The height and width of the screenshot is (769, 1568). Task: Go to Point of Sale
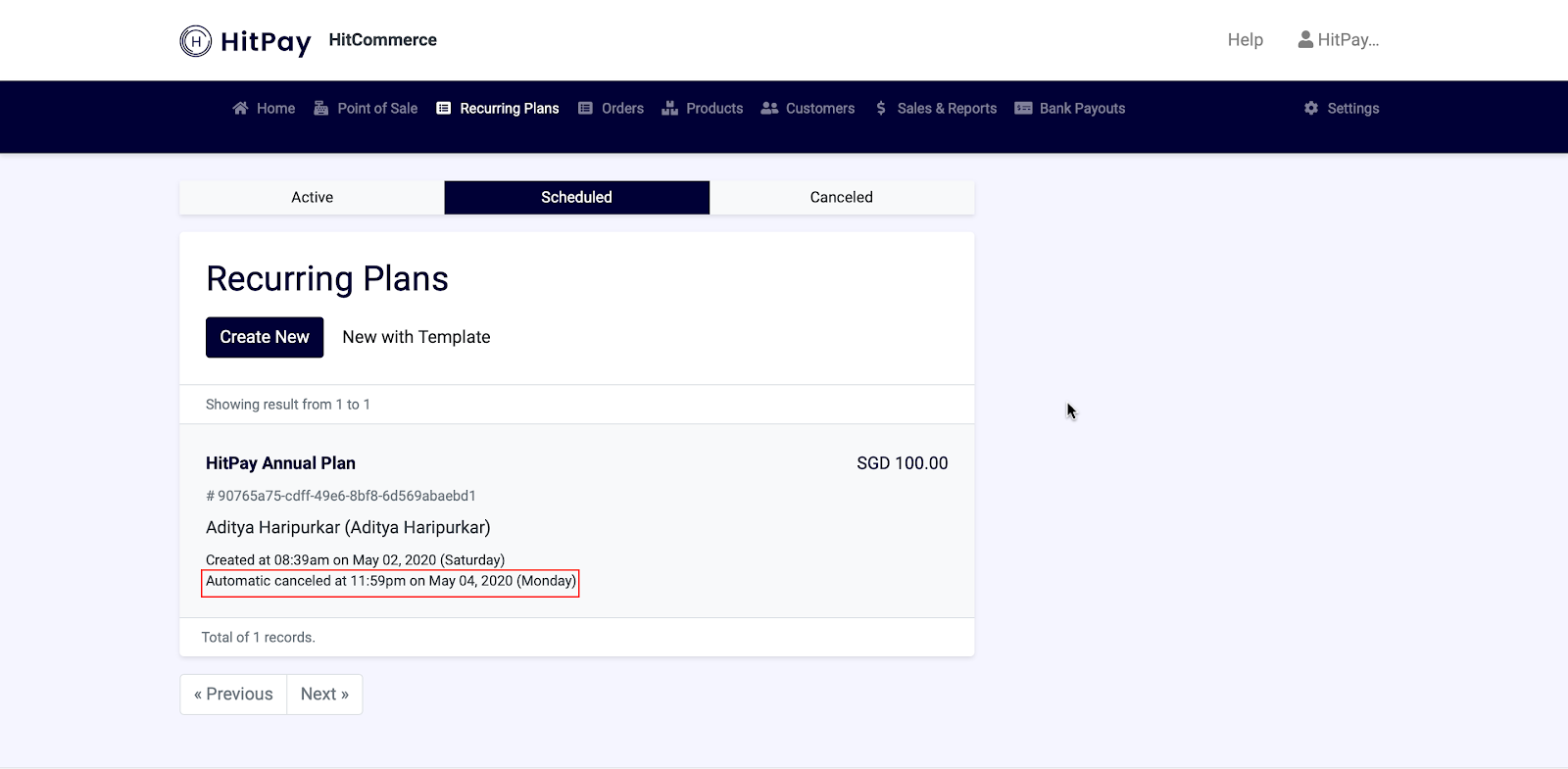(x=366, y=109)
